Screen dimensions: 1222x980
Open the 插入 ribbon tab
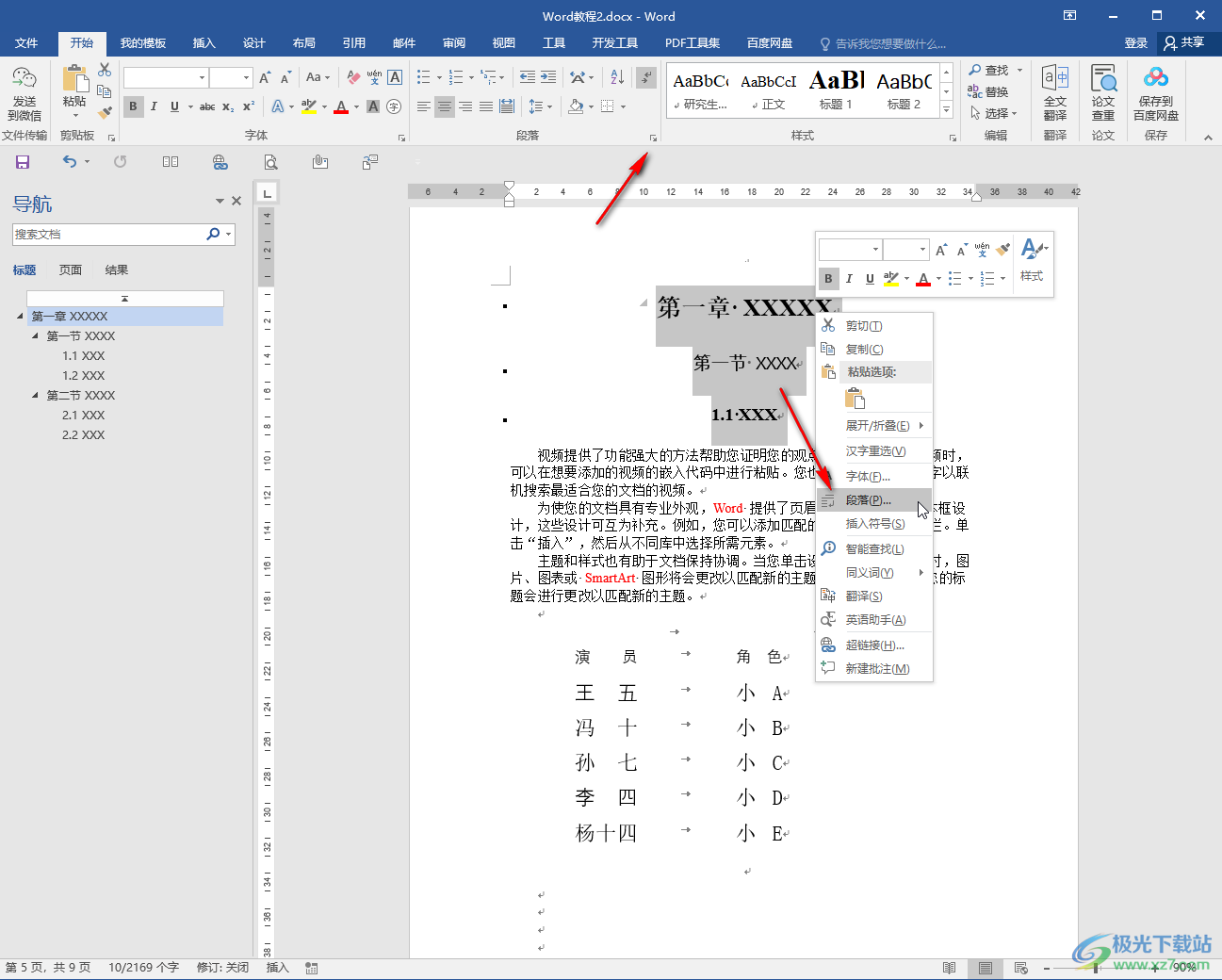coord(204,43)
